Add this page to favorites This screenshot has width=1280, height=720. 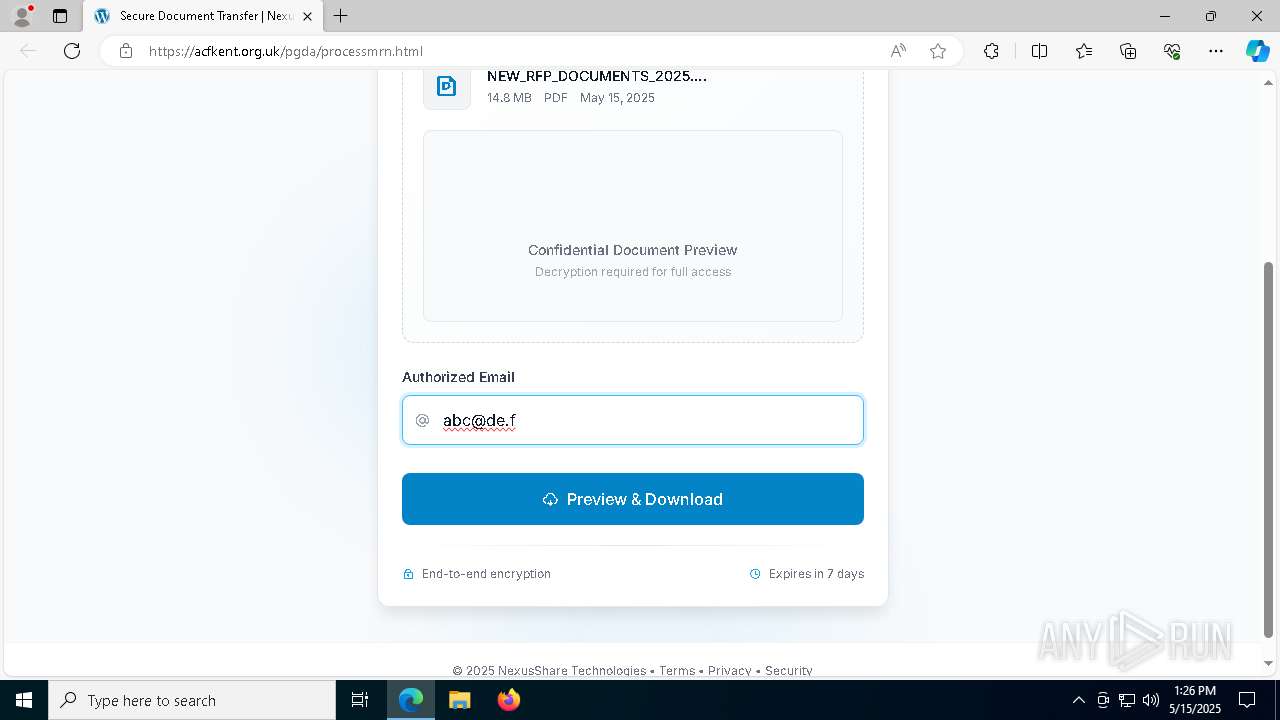(x=938, y=51)
